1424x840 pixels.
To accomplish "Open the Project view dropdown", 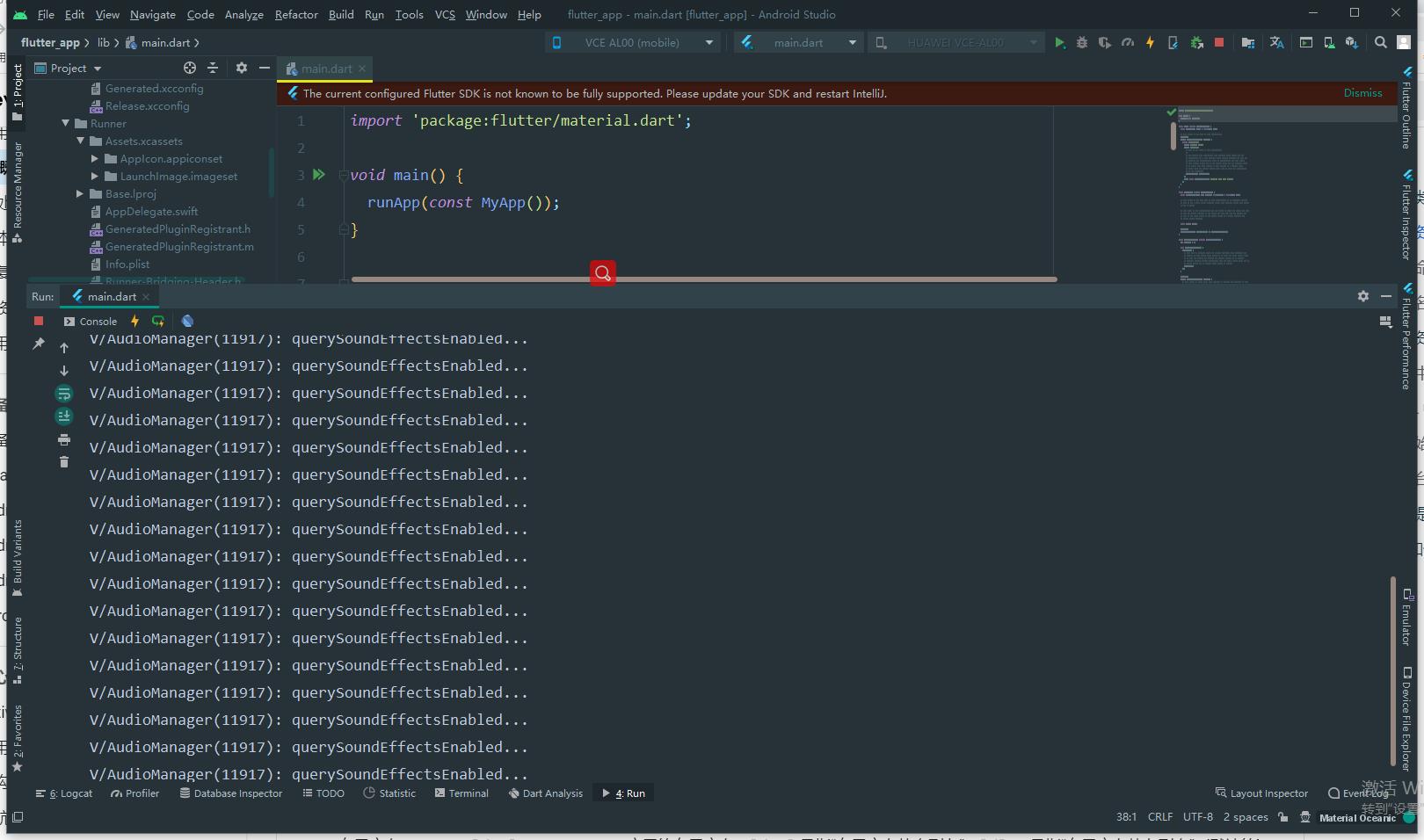I will click(x=69, y=68).
